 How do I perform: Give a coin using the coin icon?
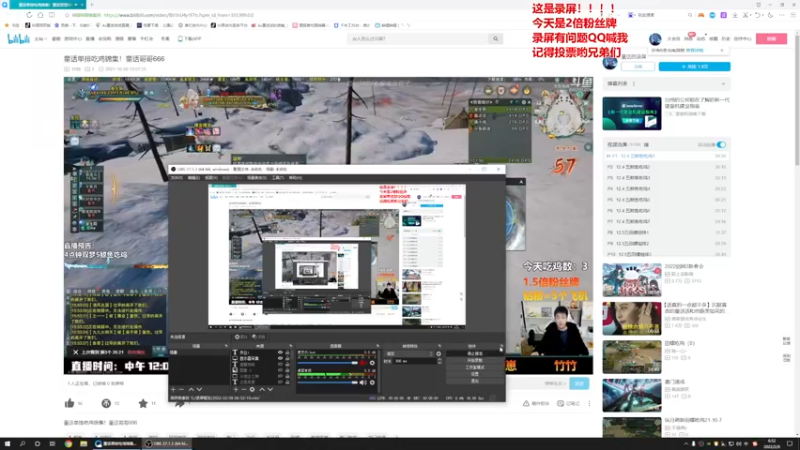pyautogui.click(x=106, y=404)
